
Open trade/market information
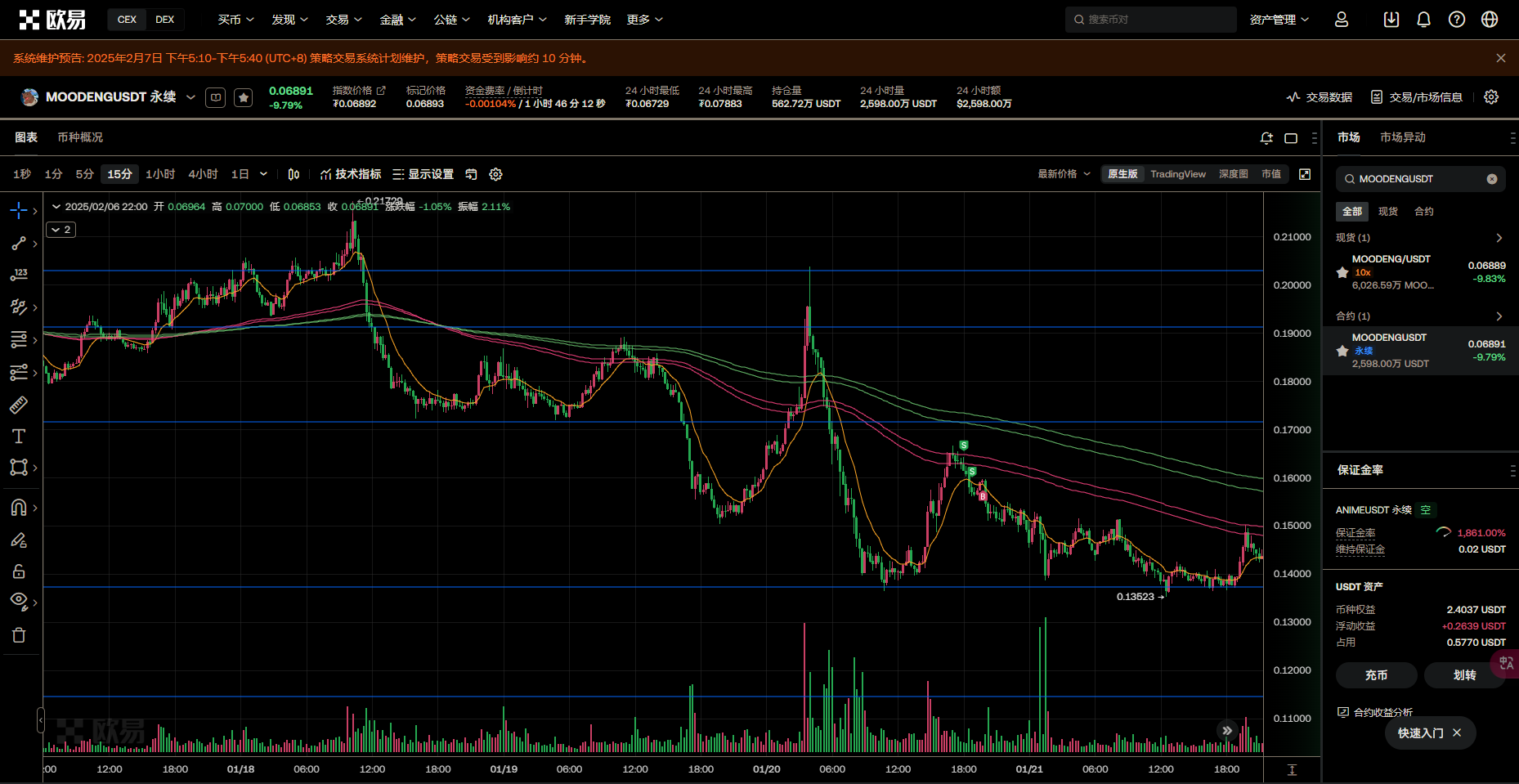pyautogui.click(x=1417, y=97)
